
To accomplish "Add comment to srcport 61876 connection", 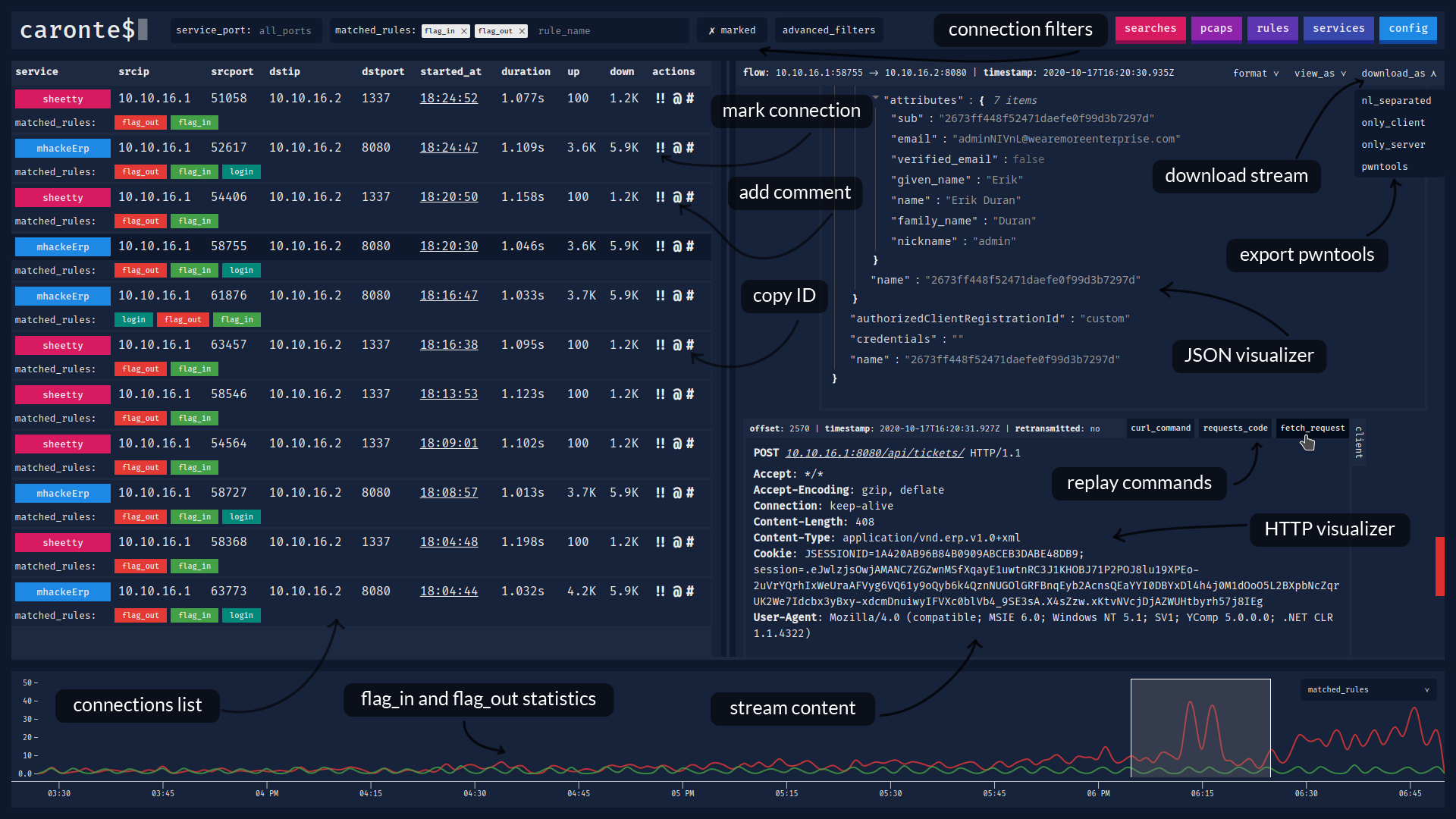I will click(676, 296).
